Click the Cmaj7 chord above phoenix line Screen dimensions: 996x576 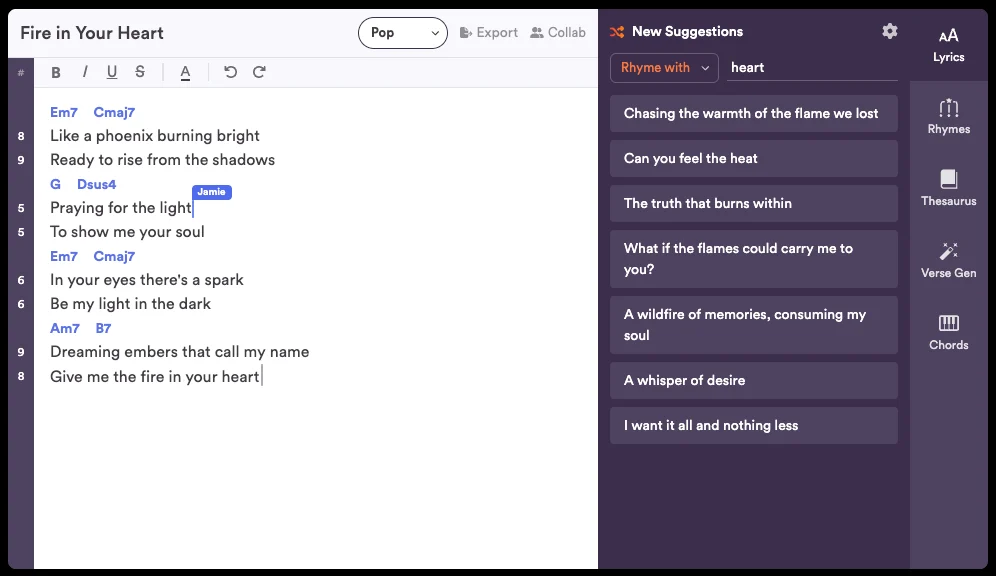coord(114,112)
